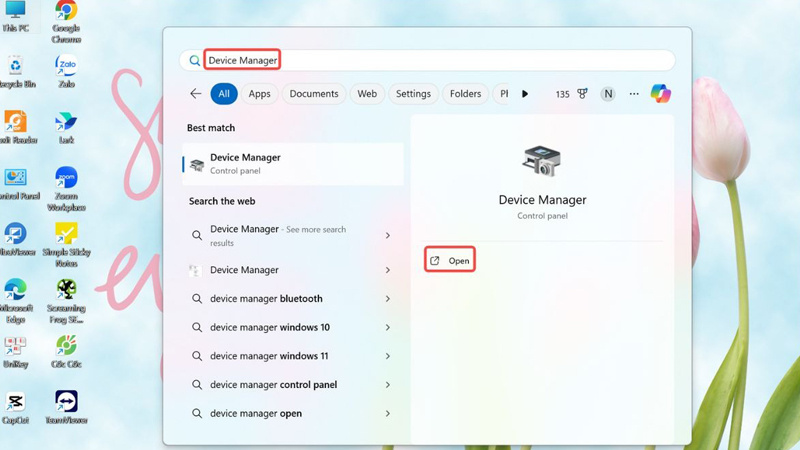Launch Simple Sticky Notes shortcut
The image size is (800, 450).
[x=66, y=245]
